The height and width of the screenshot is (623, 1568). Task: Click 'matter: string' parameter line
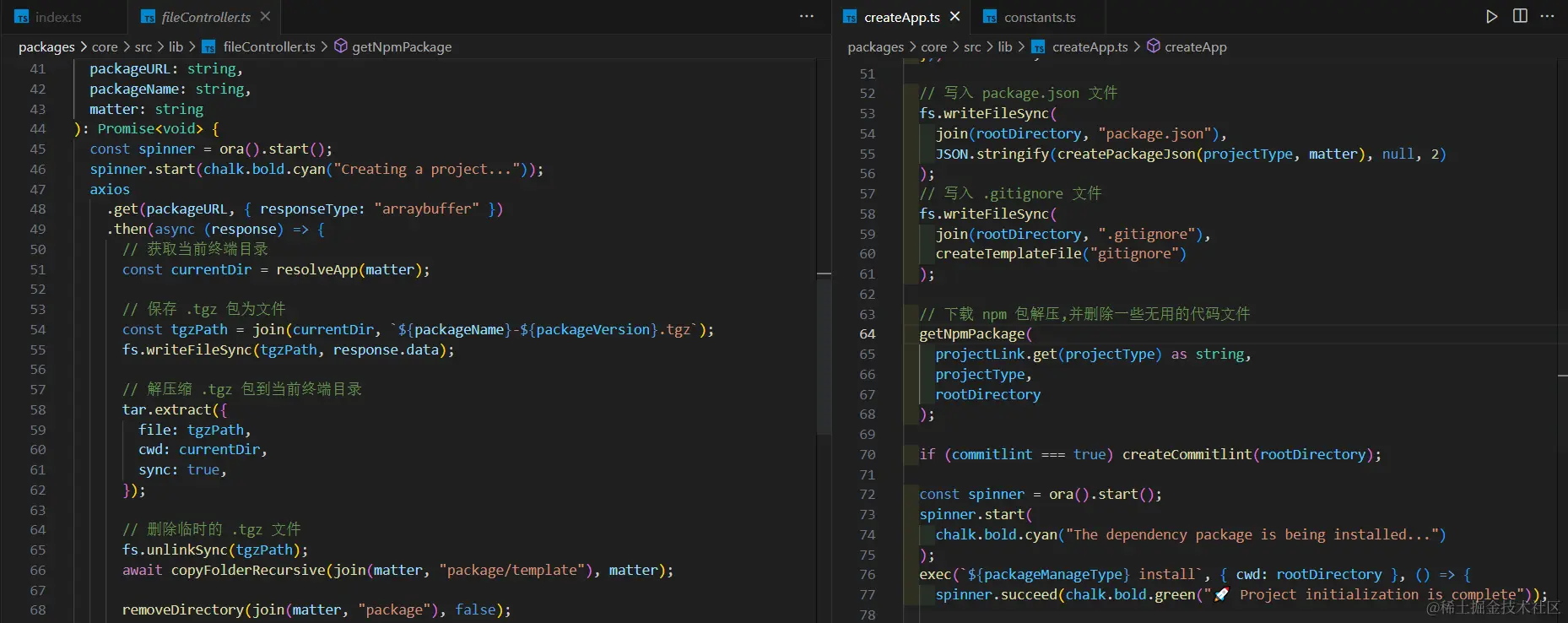click(x=146, y=110)
